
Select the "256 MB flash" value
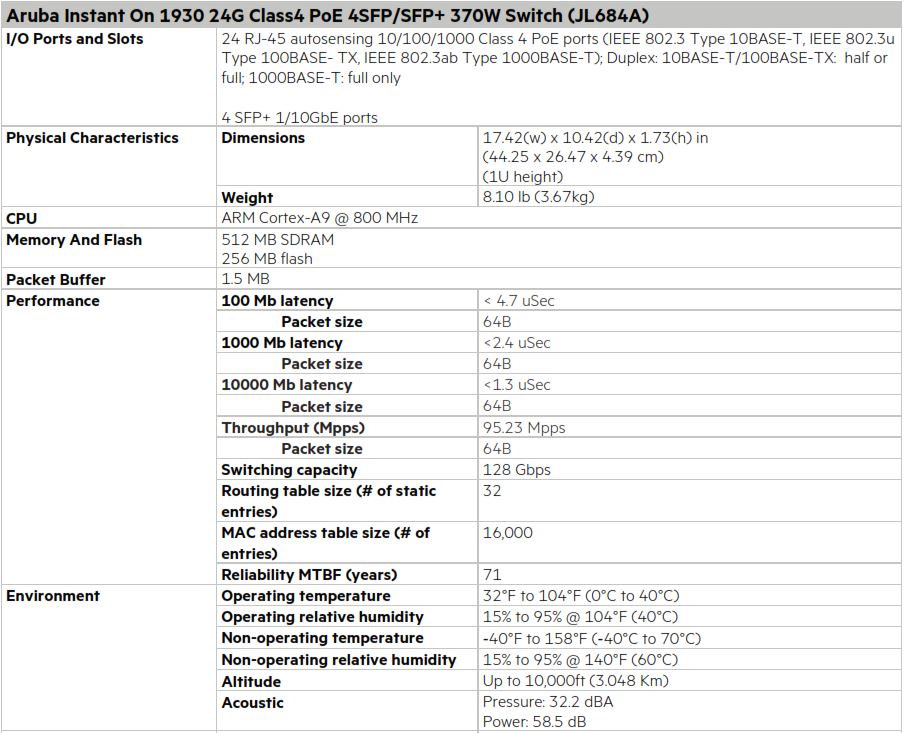[x=267, y=259]
